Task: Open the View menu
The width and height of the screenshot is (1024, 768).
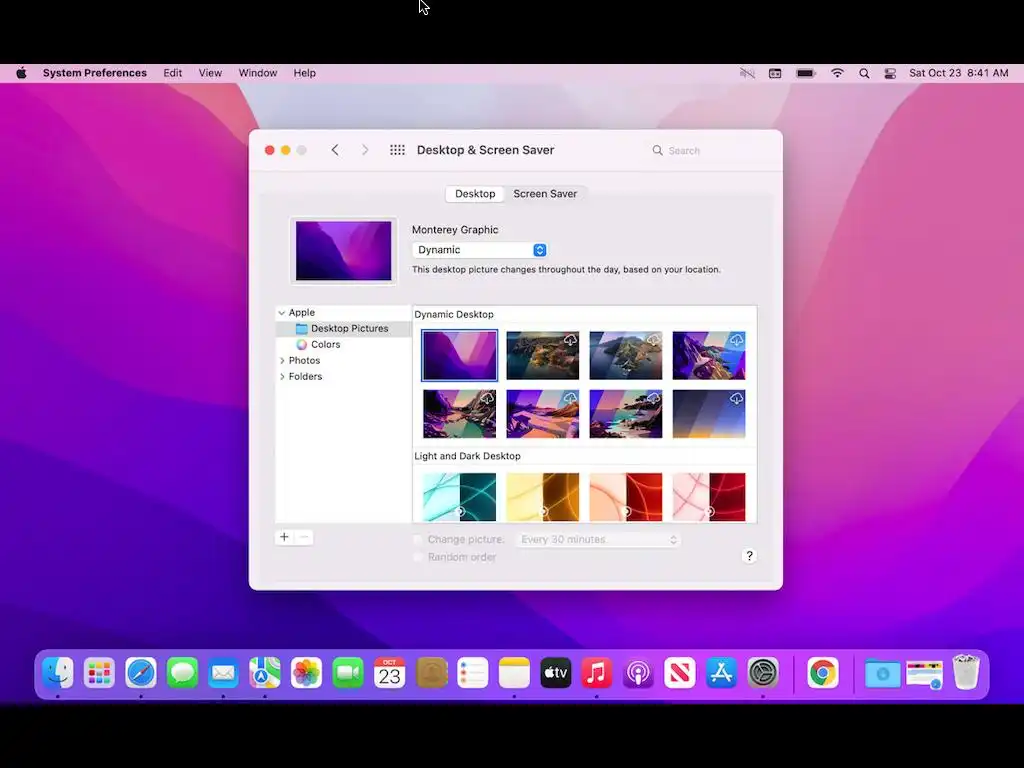Action: point(210,73)
